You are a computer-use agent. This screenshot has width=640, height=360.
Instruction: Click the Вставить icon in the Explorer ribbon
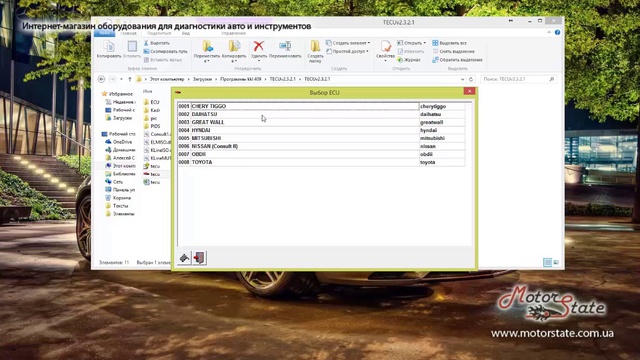coord(132,49)
